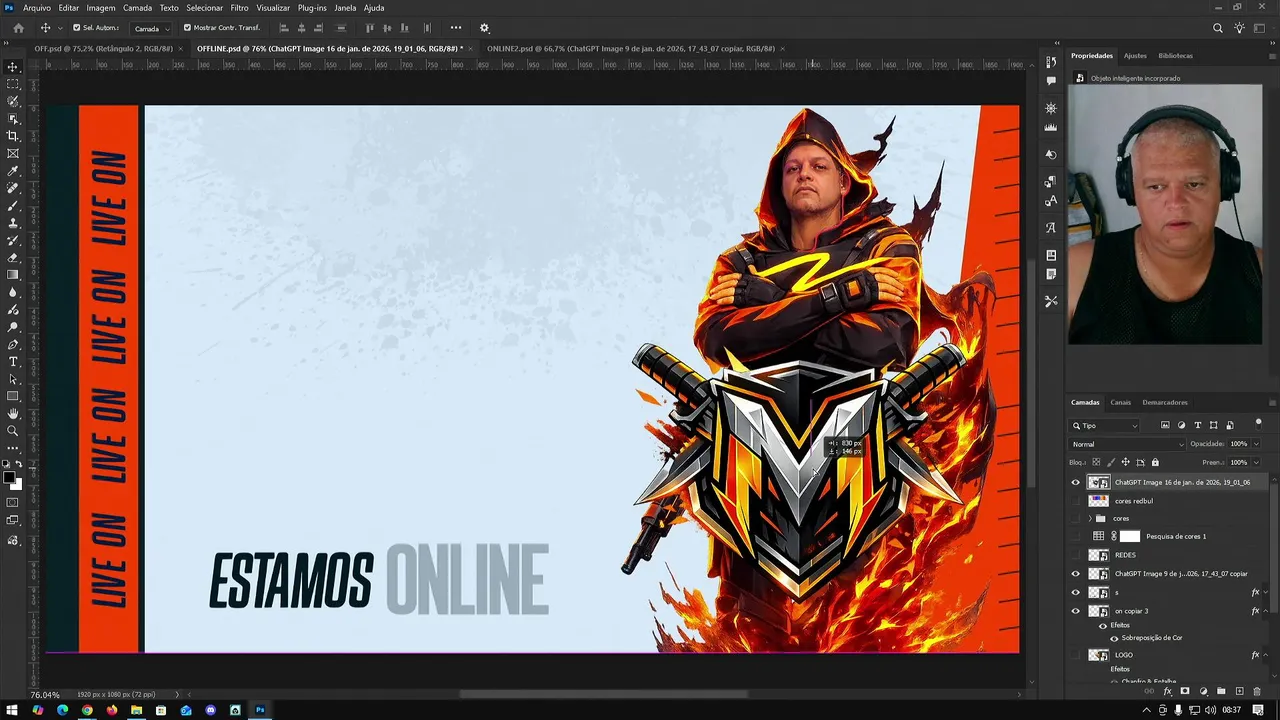Viewport: 1280px width, 720px height.
Task: Open the Tipo layer filter dropdown
Action: tap(1105, 425)
